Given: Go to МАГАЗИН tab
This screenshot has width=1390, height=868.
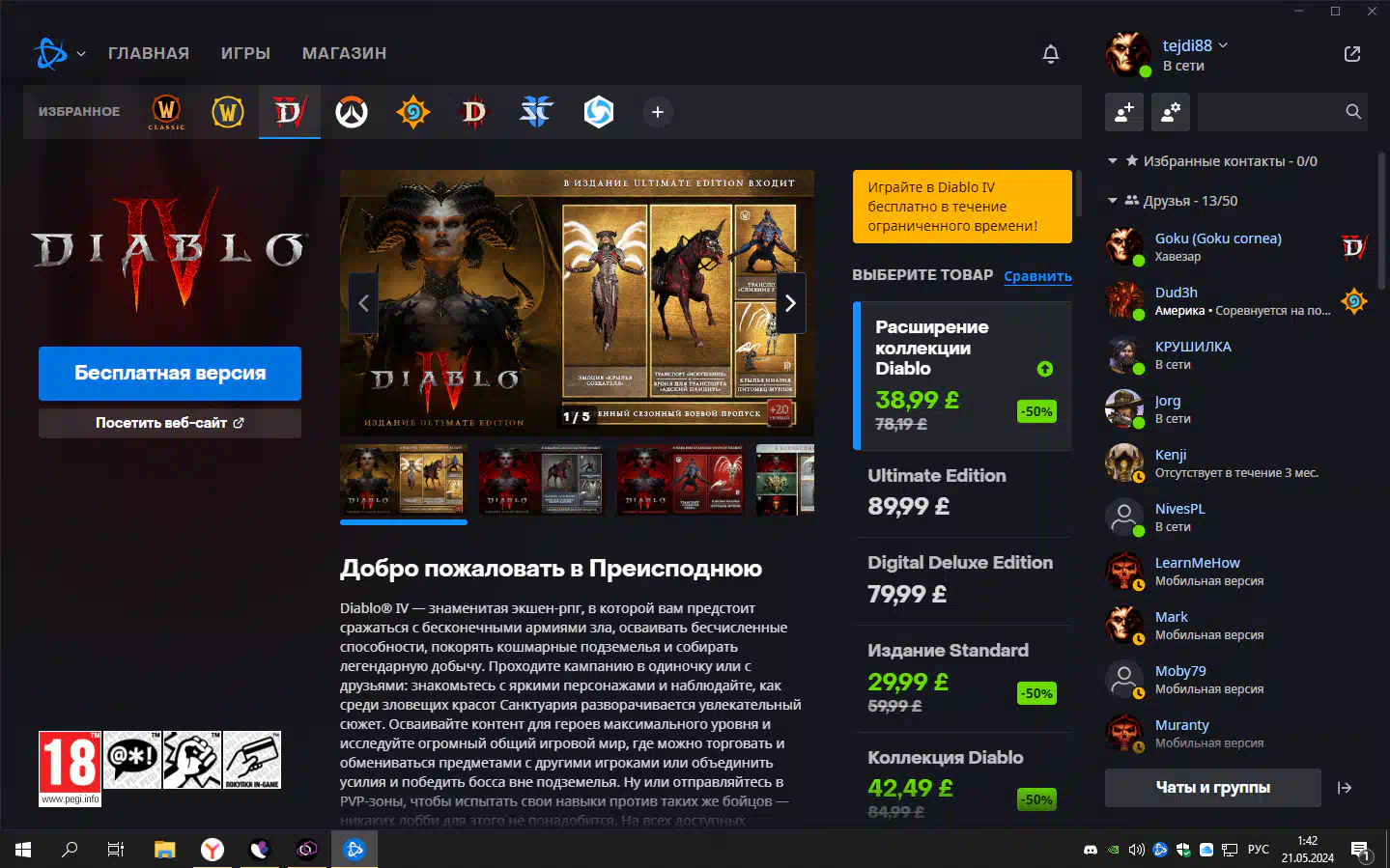Looking at the screenshot, I should (x=344, y=54).
